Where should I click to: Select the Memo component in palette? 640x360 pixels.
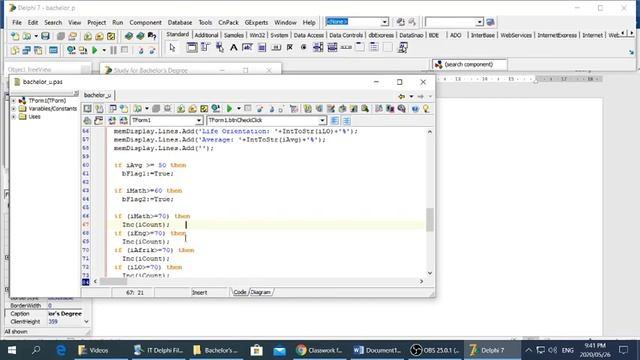tap(262, 48)
